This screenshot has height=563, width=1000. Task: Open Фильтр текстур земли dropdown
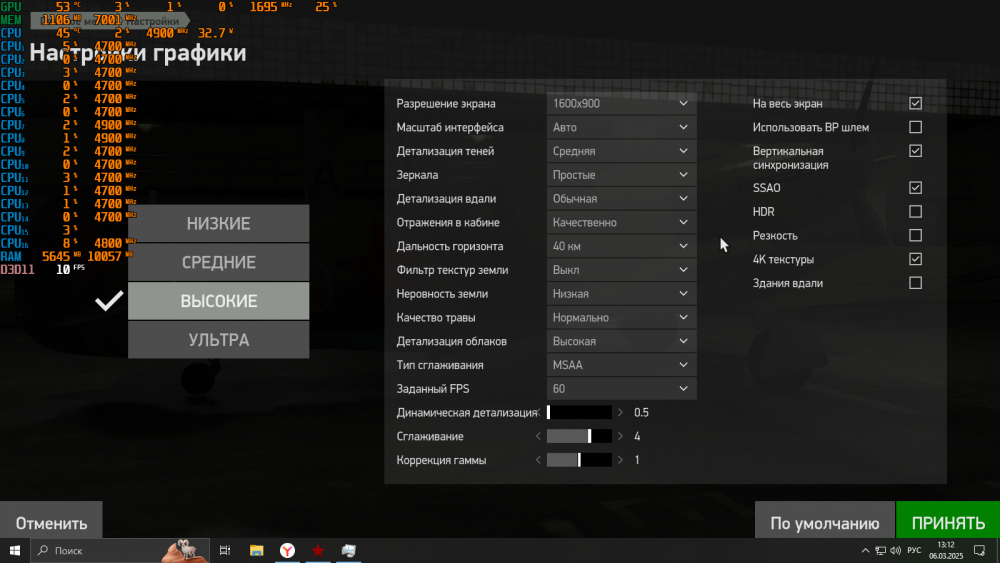pyautogui.click(x=621, y=270)
